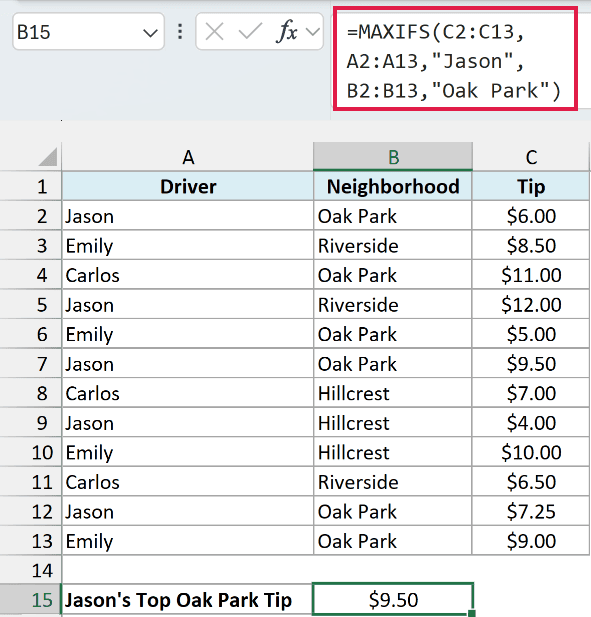Click the $10.00 tip cell

tap(531, 452)
